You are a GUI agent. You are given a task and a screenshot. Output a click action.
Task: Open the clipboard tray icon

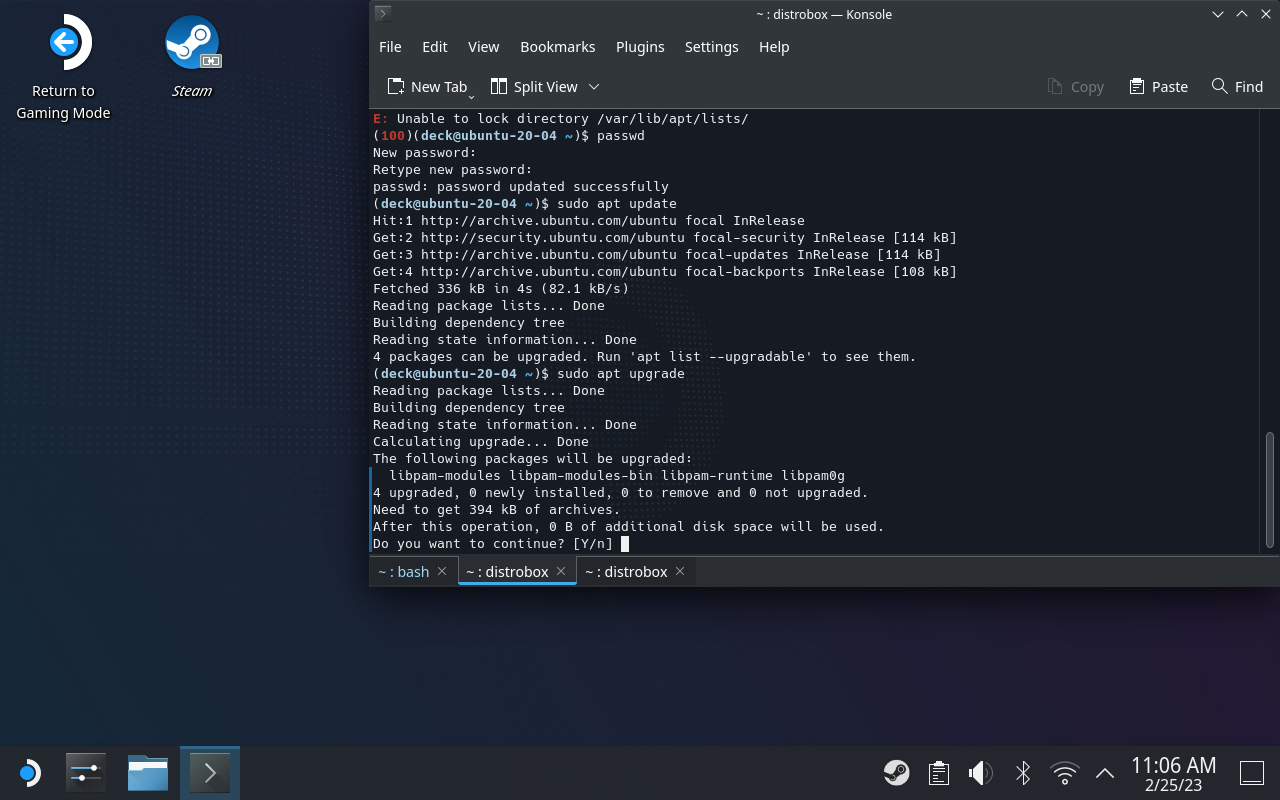click(x=938, y=773)
